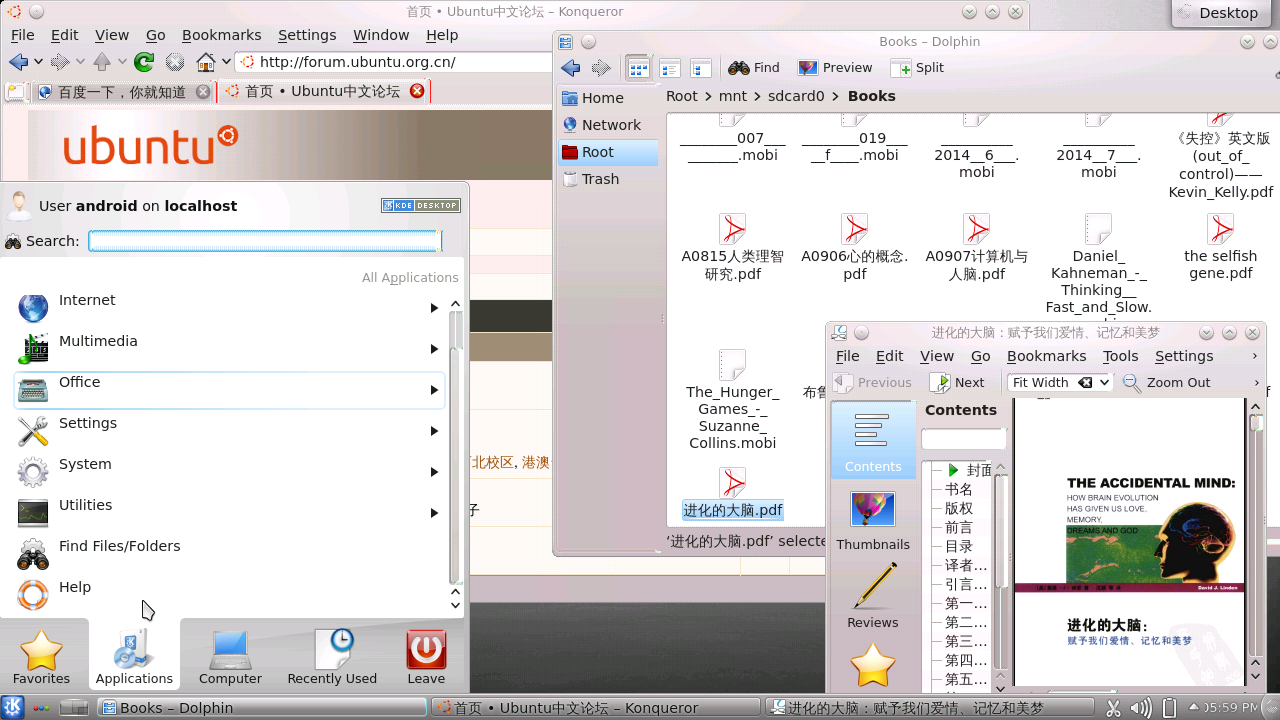Select Root in Dolphin places panel
Viewport: 1280px width, 720px height.
click(x=607, y=152)
